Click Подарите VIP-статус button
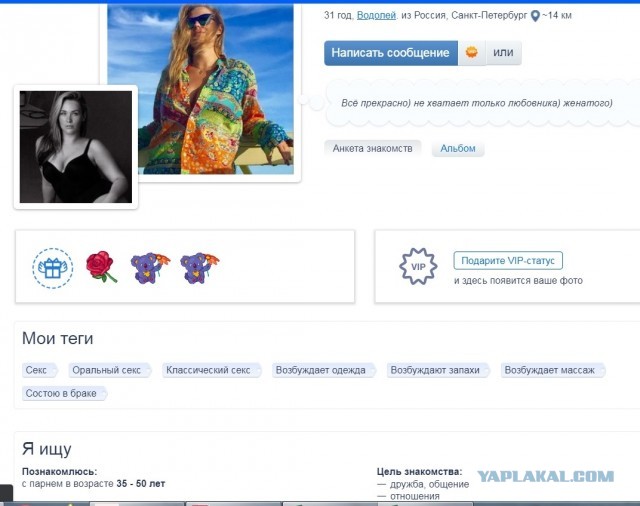This screenshot has height=506, width=640. click(508, 260)
